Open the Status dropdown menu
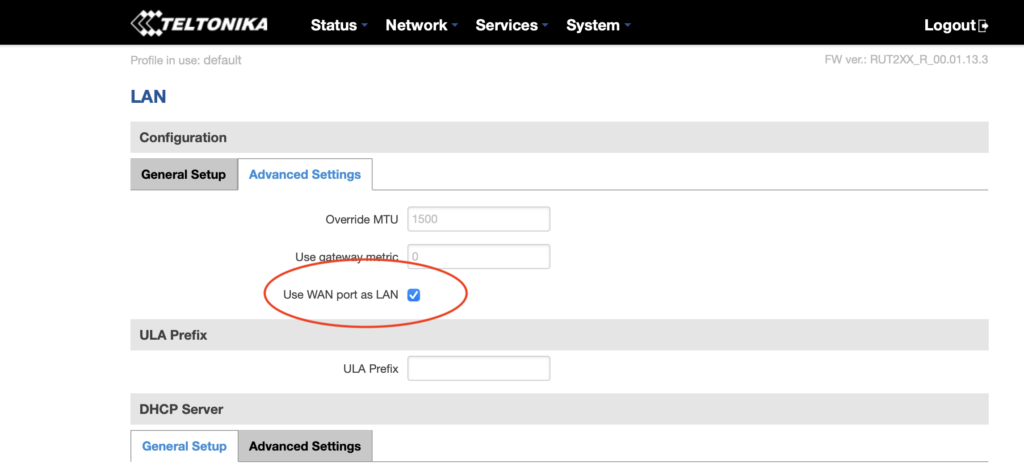Viewport: 1024px width, 472px height. [339, 25]
